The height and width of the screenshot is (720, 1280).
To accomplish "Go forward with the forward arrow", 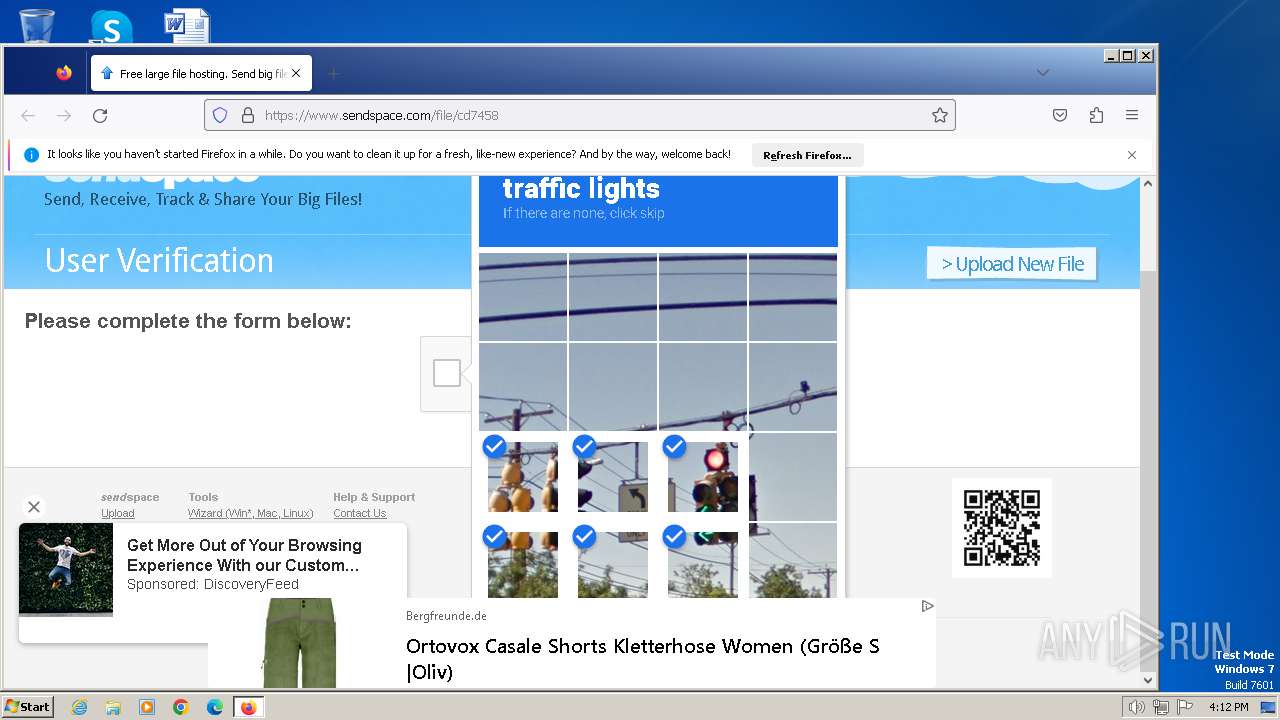I will pyautogui.click(x=64, y=115).
